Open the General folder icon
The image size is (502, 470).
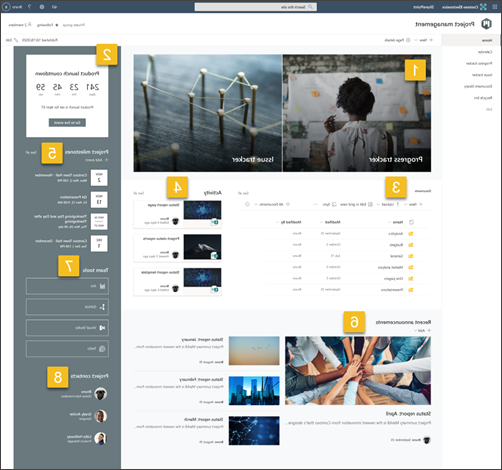pyautogui.click(x=411, y=256)
